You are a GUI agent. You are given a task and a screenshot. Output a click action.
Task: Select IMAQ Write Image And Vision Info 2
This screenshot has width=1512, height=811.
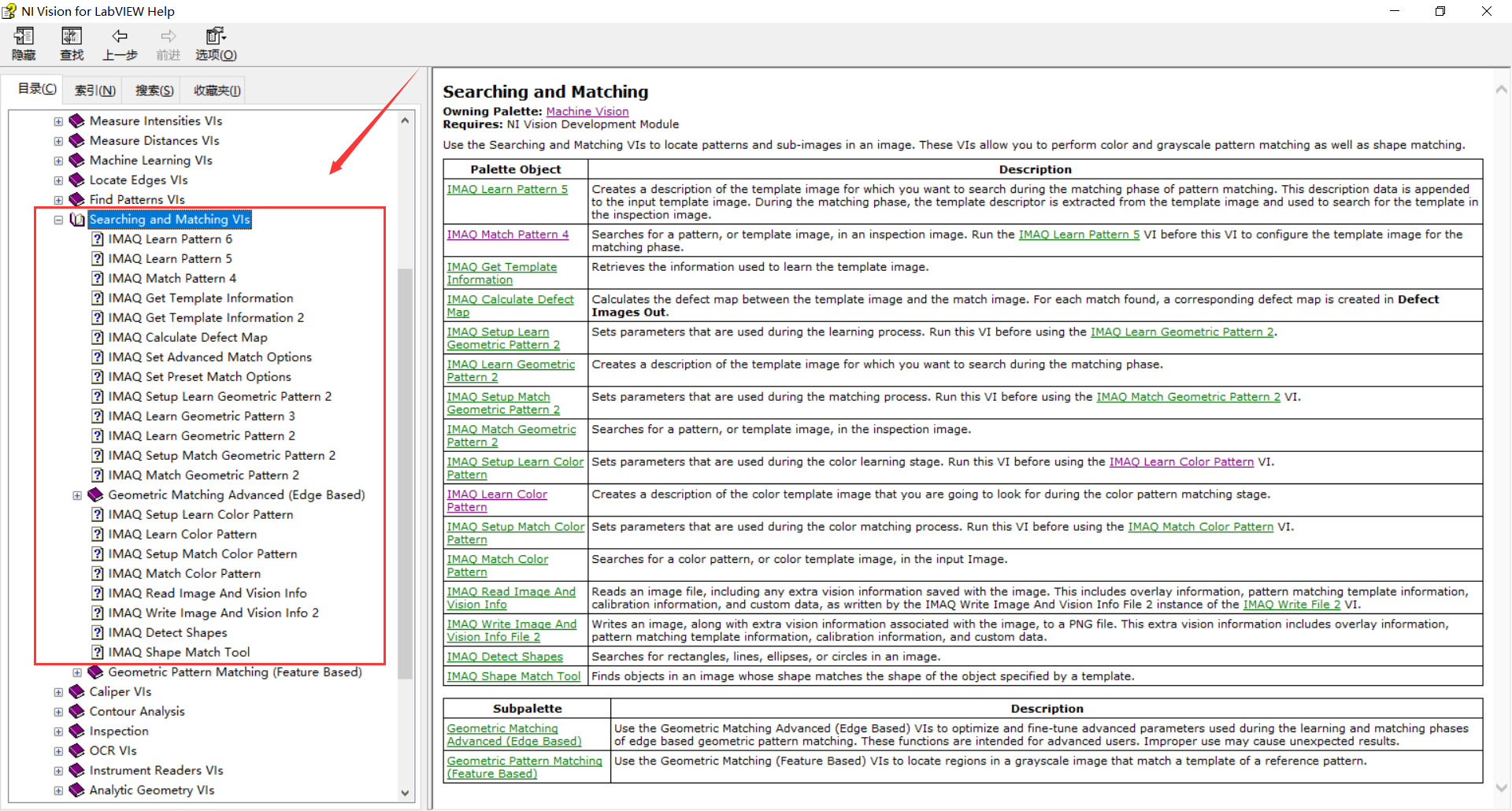tap(213, 613)
